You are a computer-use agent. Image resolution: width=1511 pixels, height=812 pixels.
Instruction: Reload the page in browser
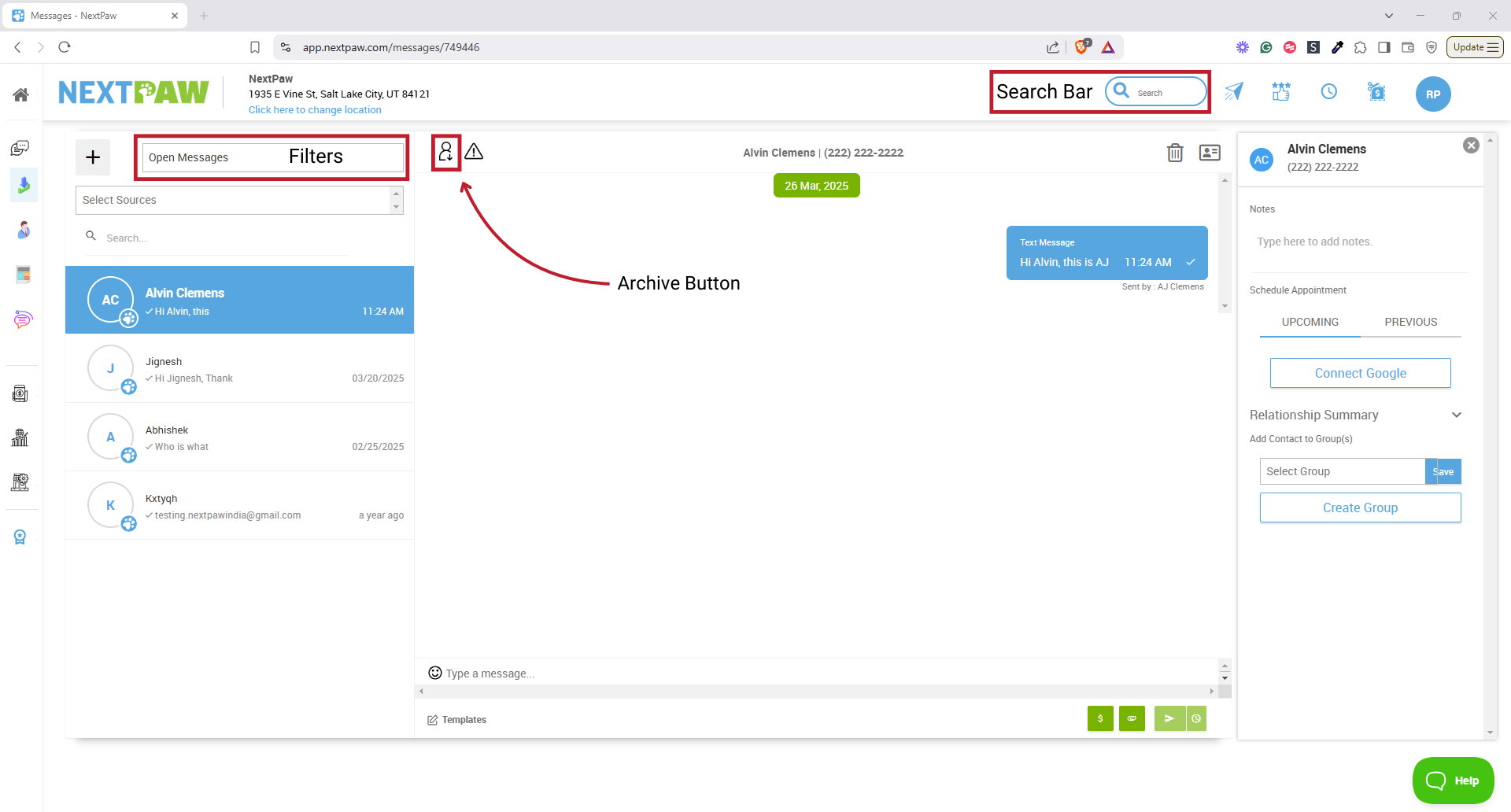click(65, 47)
